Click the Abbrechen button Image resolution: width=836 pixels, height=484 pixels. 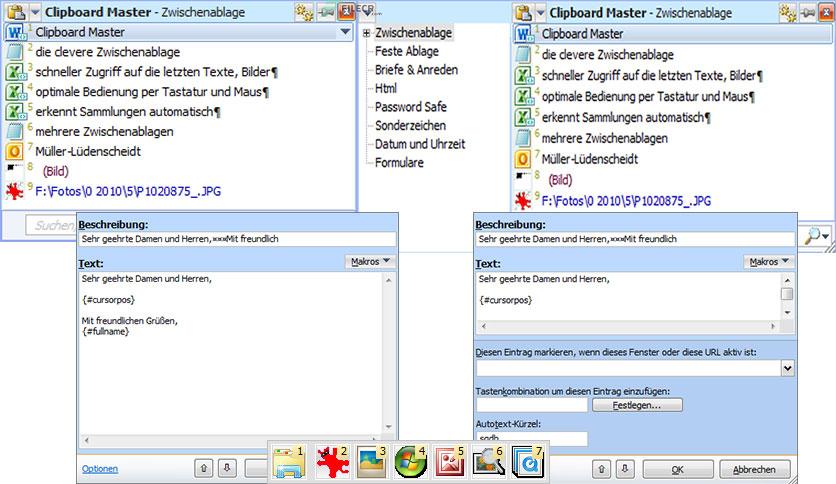pos(754,470)
